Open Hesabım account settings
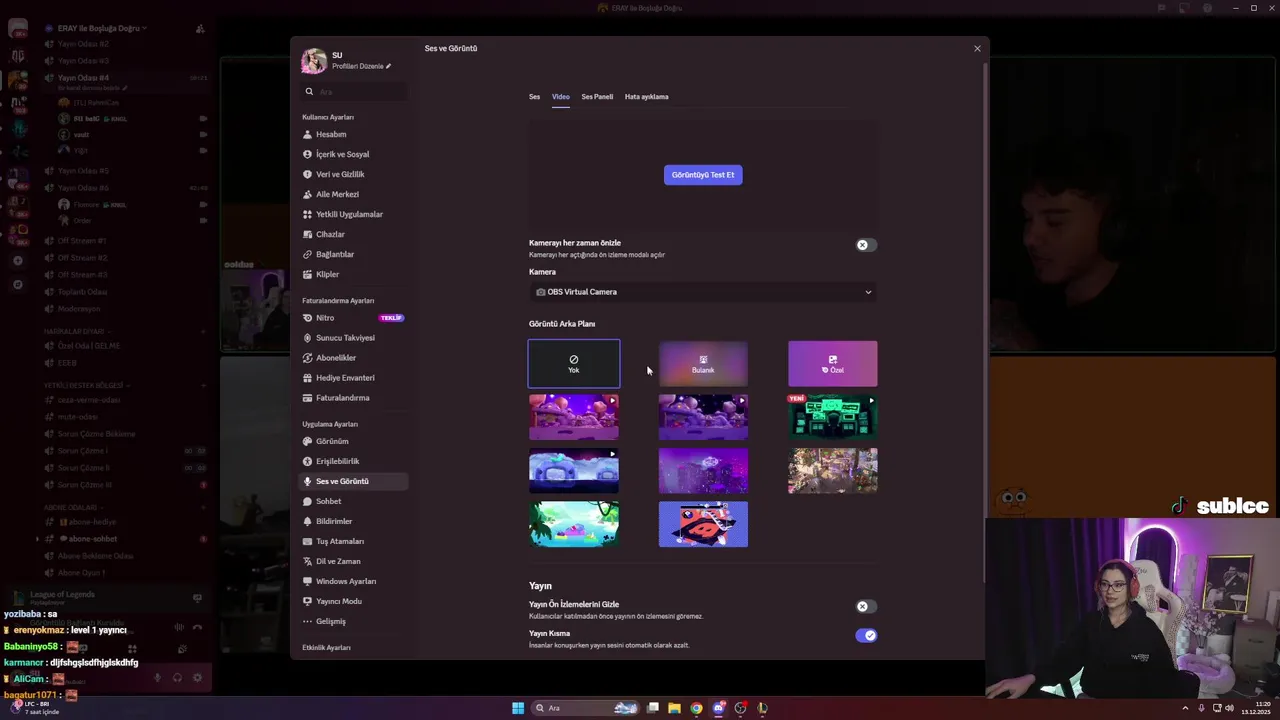 click(x=353, y=134)
